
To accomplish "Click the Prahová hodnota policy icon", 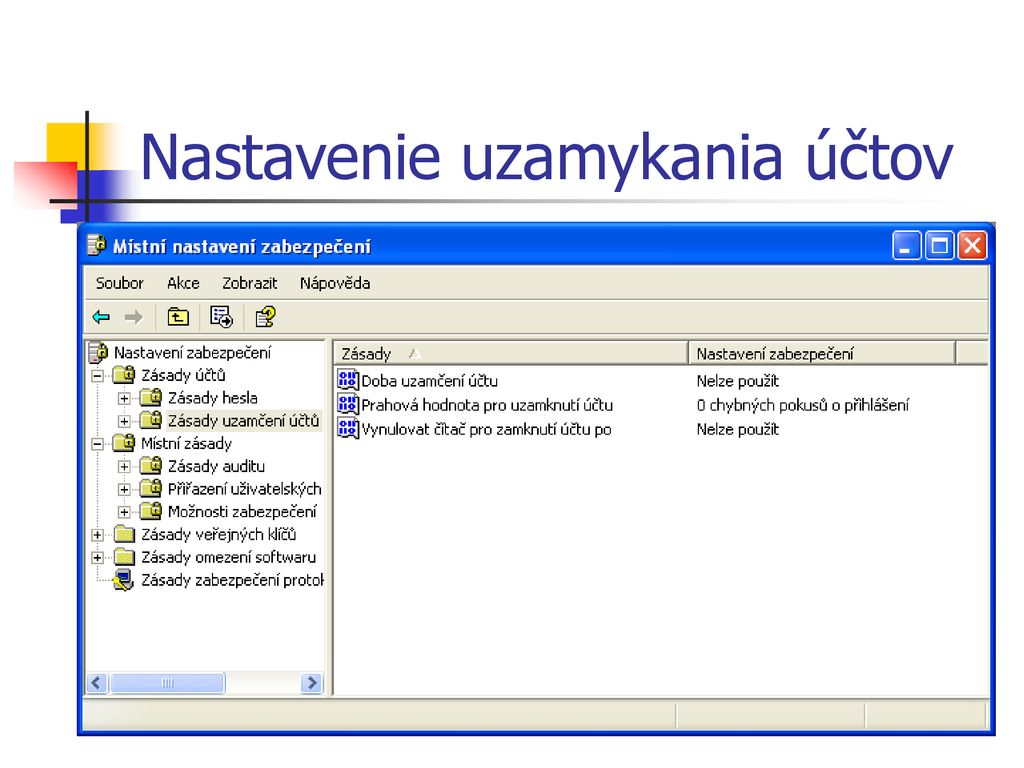I will (348, 404).
